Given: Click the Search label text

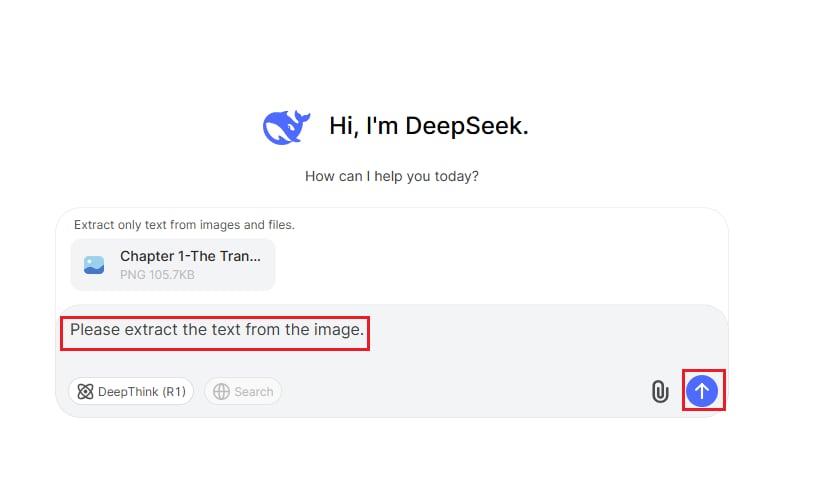Looking at the screenshot, I should (254, 392).
